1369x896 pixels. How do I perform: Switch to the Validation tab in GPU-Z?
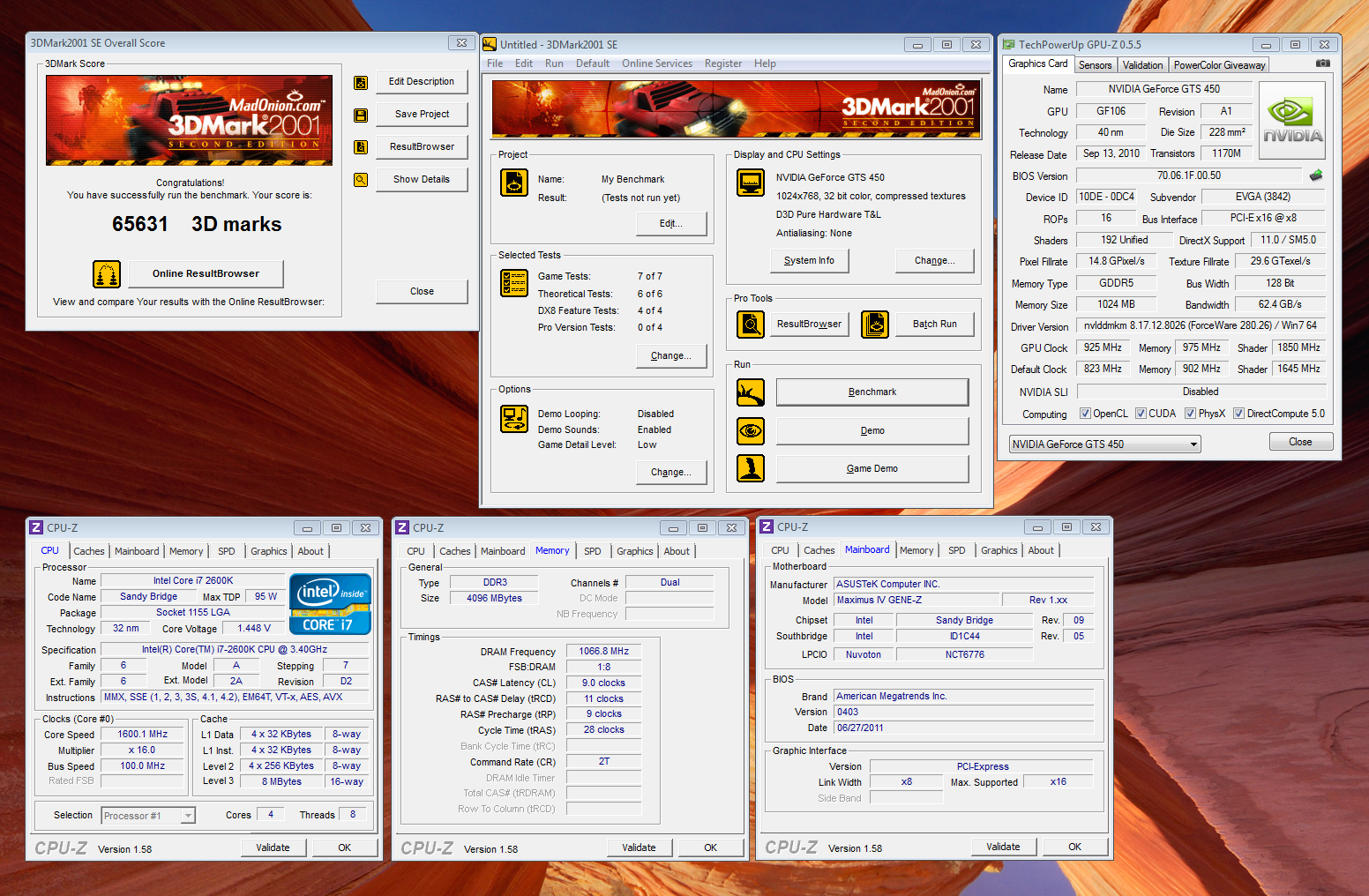[1142, 65]
